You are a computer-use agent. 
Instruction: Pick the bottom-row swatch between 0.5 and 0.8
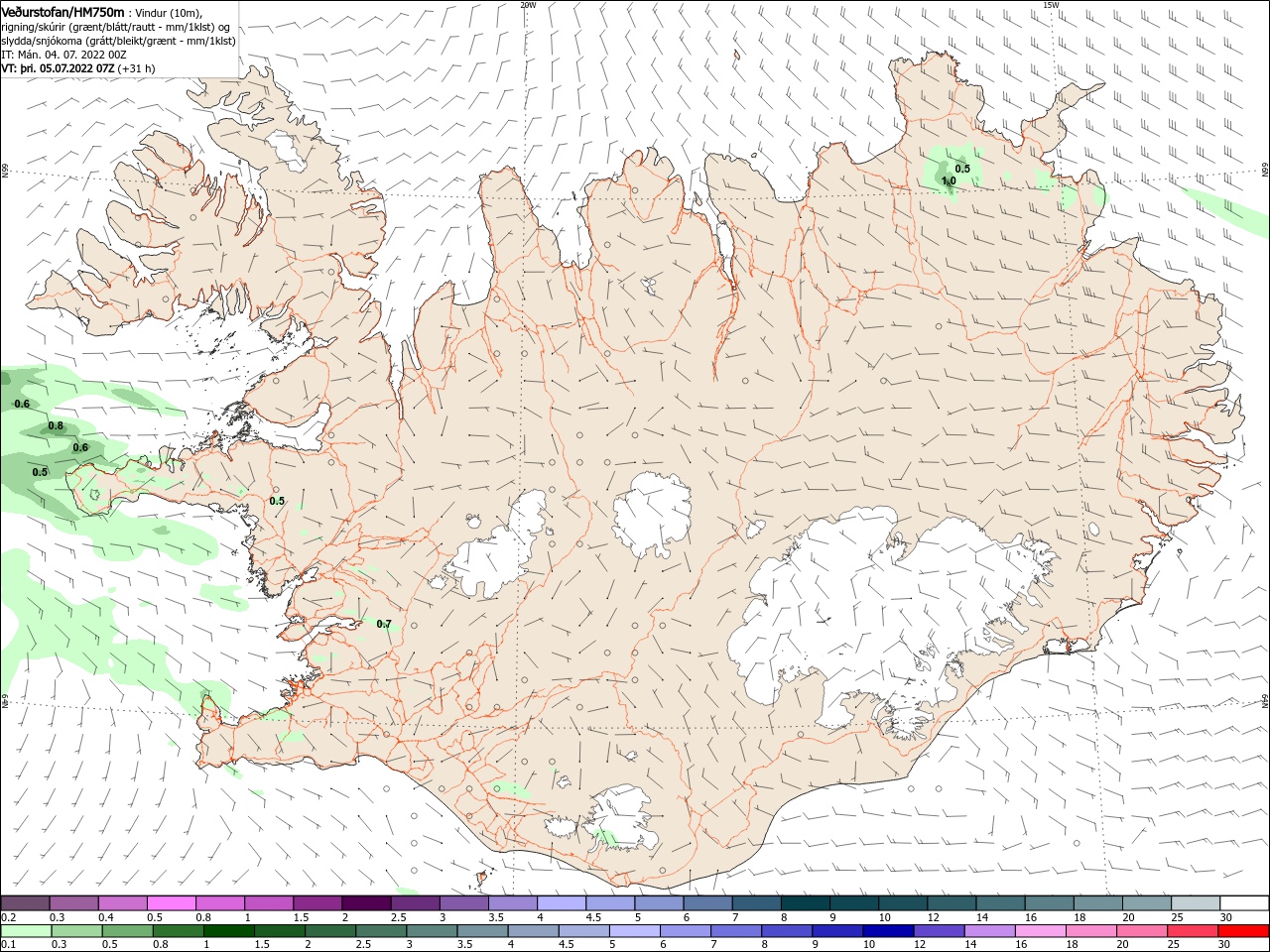pyautogui.click(x=128, y=931)
